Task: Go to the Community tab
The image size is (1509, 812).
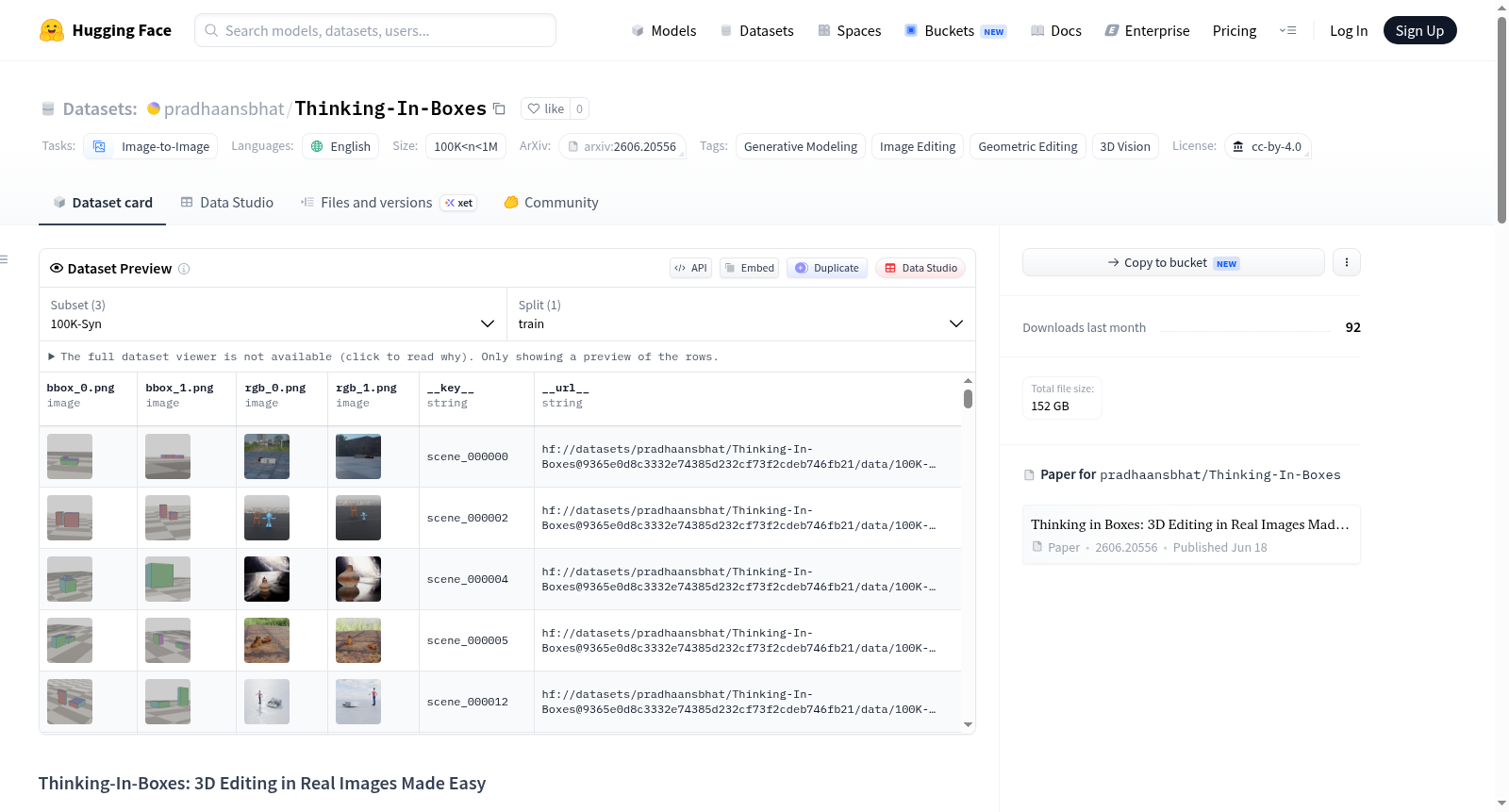Action: coord(552,203)
